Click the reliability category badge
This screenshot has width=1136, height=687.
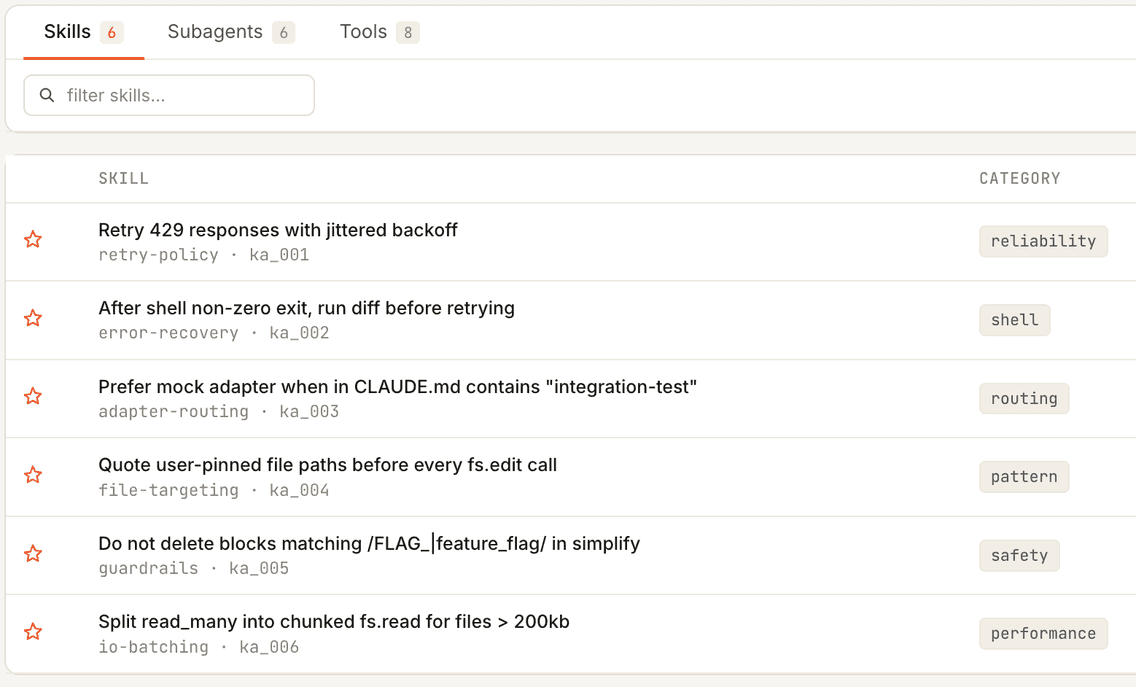pos(1043,241)
